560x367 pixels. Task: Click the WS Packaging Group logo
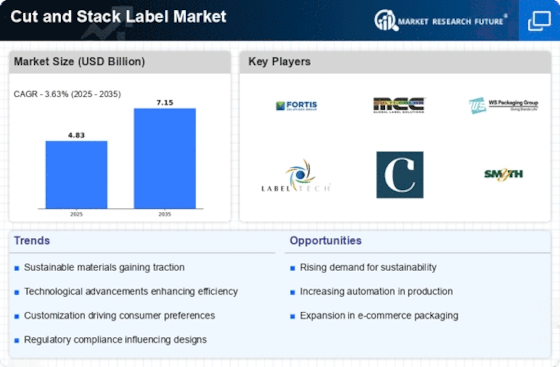tap(503, 106)
